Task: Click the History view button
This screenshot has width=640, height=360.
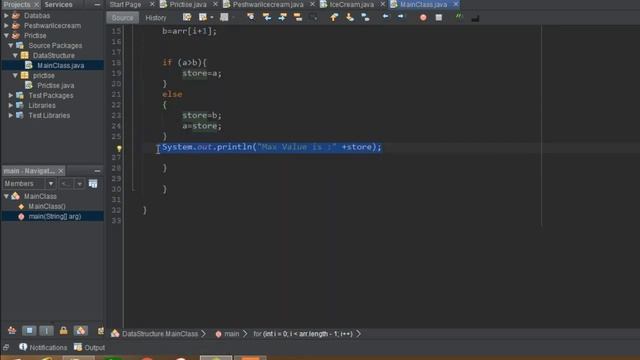Action: click(x=156, y=18)
